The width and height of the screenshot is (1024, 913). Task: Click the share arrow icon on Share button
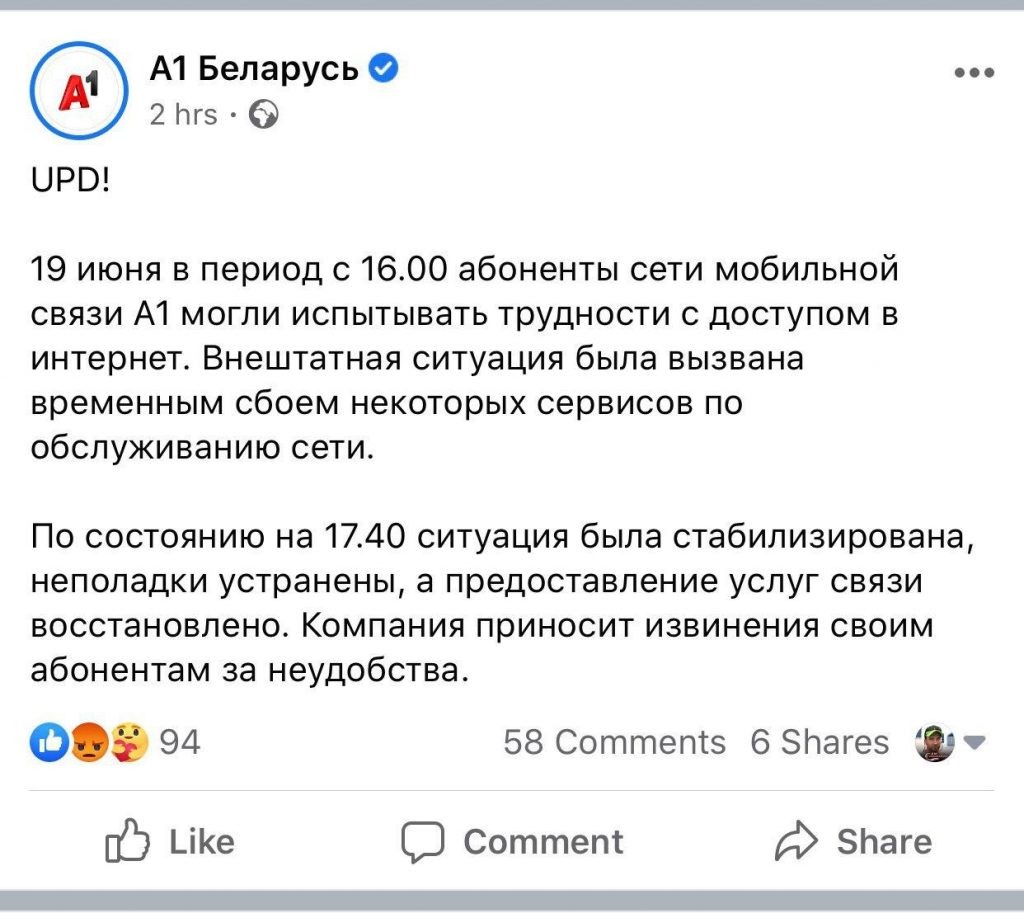pos(798,842)
